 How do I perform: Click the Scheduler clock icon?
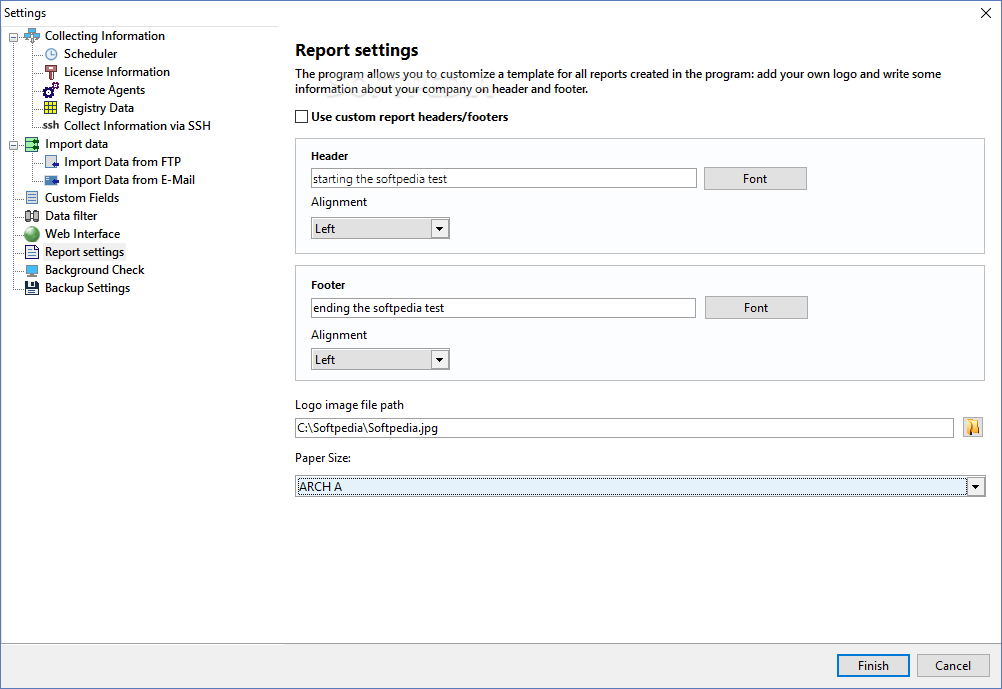(52, 54)
